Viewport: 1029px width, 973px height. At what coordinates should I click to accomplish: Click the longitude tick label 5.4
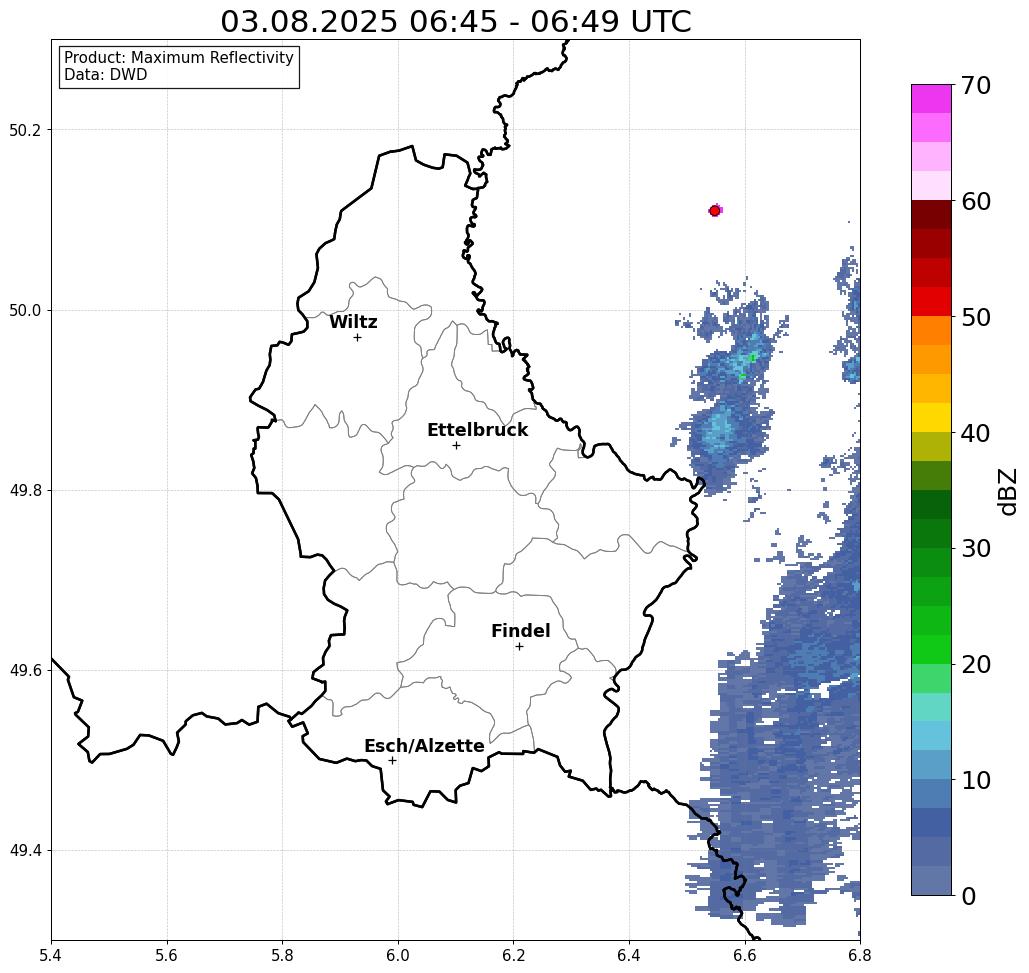(x=51, y=955)
